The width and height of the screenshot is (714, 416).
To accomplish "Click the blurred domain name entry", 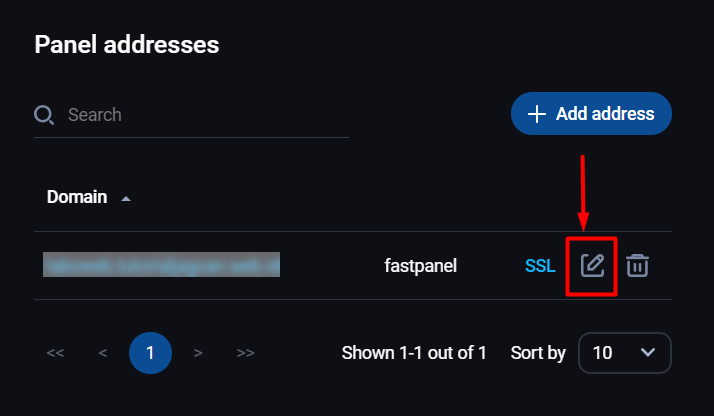I will click(x=161, y=264).
